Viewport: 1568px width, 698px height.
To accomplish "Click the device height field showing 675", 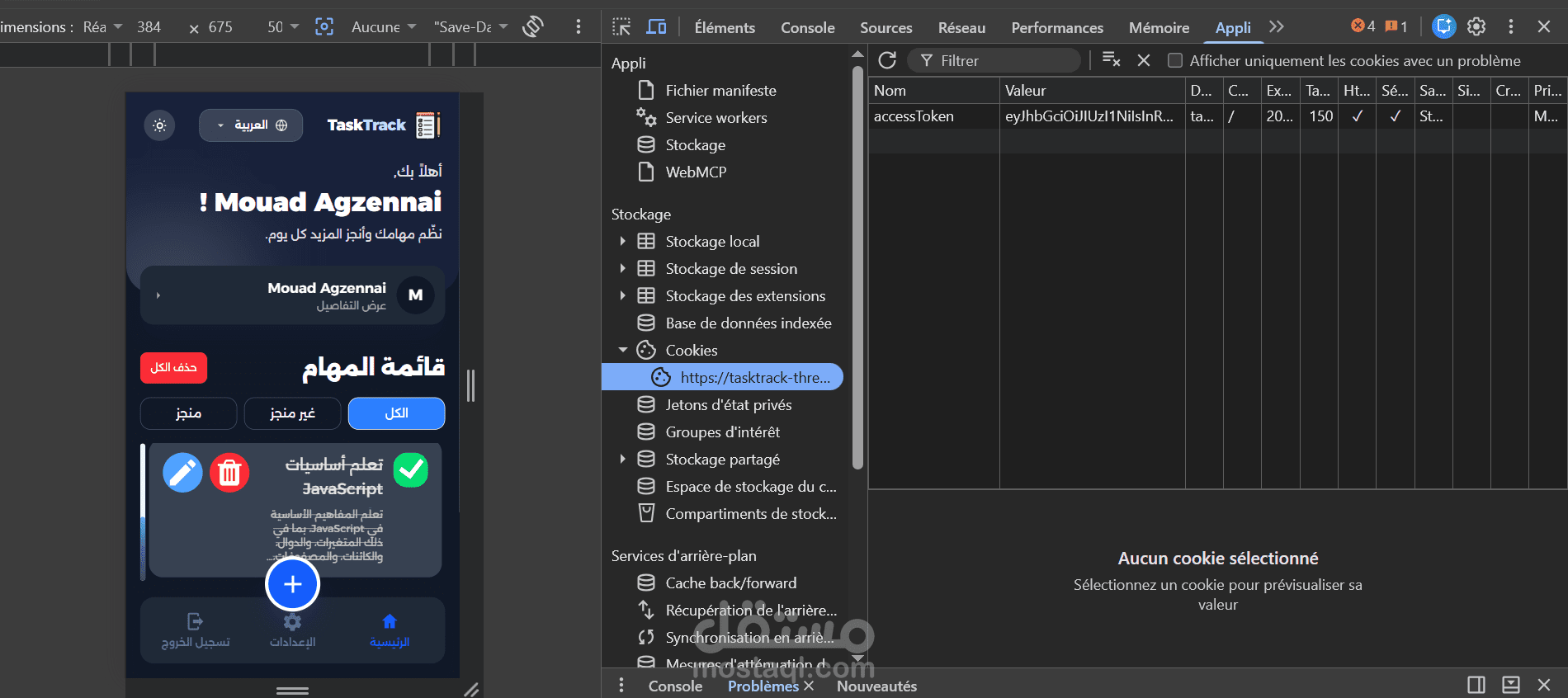I will (220, 27).
